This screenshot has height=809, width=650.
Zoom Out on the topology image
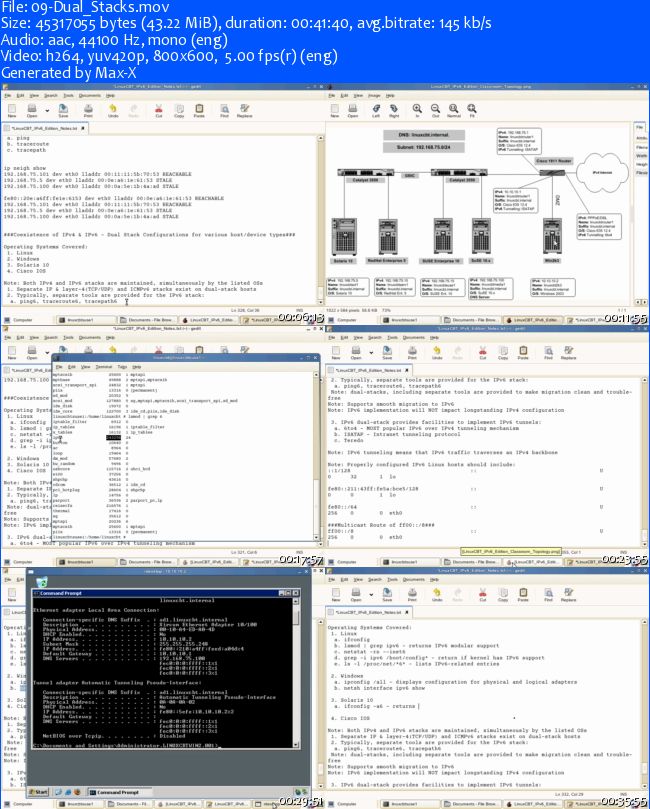click(x=435, y=110)
